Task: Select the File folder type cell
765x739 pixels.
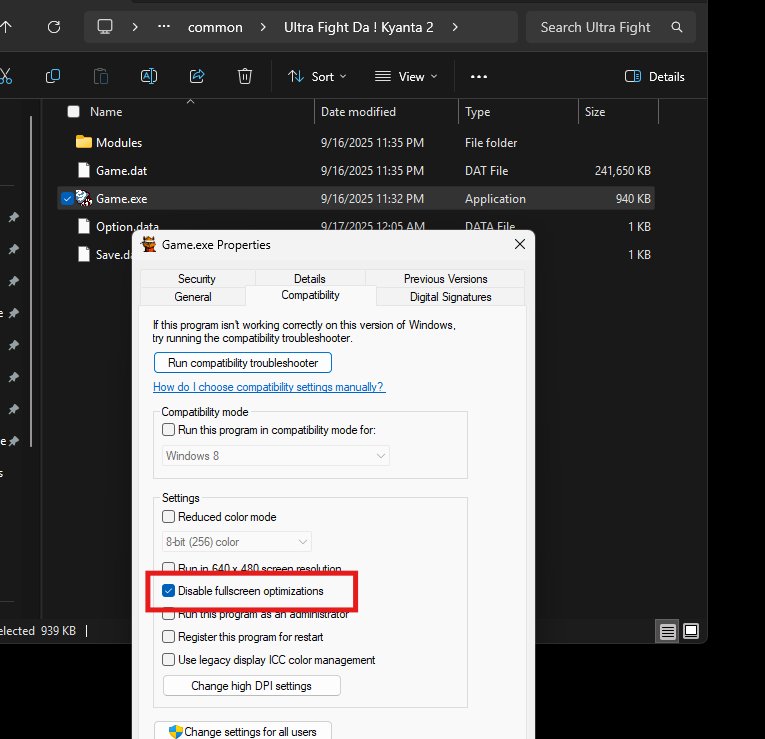Action: pyautogui.click(x=491, y=142)
